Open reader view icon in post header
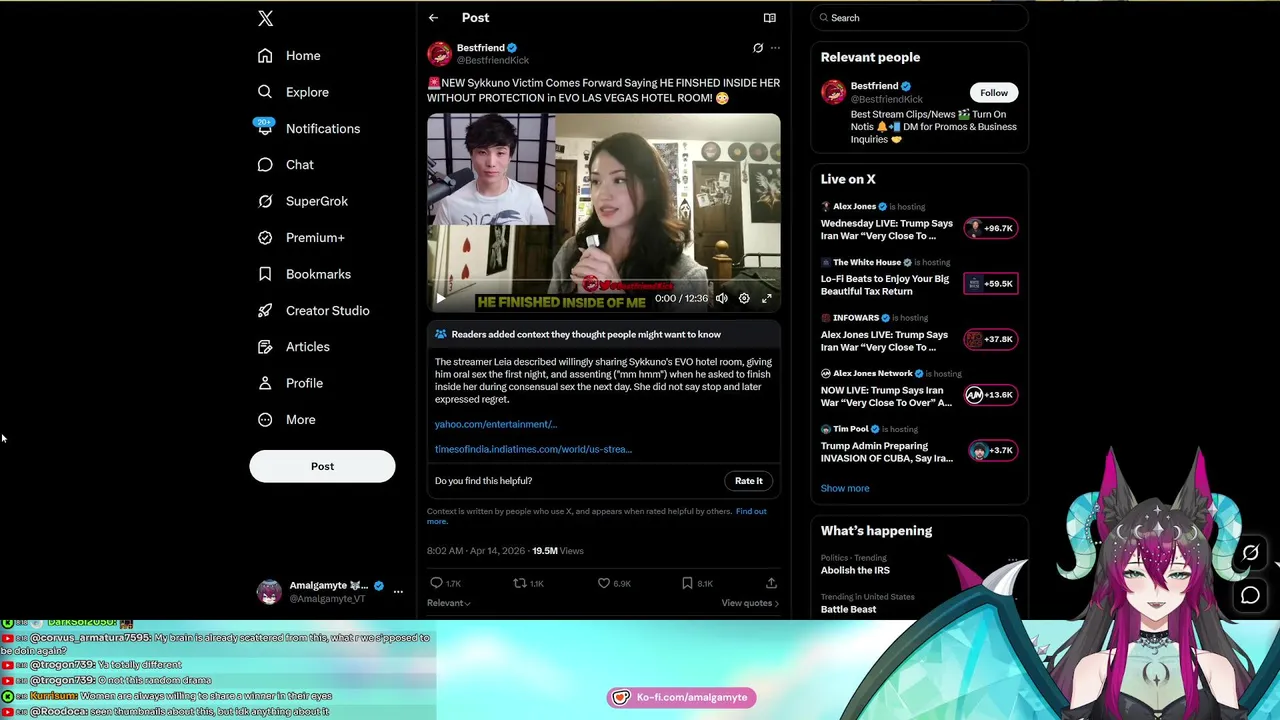Viewport: 1280px width, 720px height. click(x=769, y=18)
